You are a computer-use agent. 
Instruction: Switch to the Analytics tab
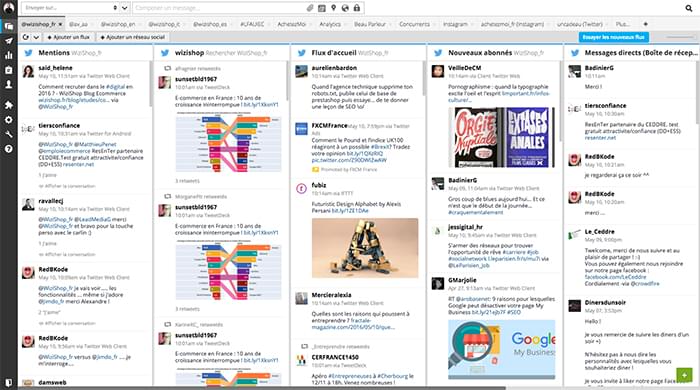(x=330, y=24)
